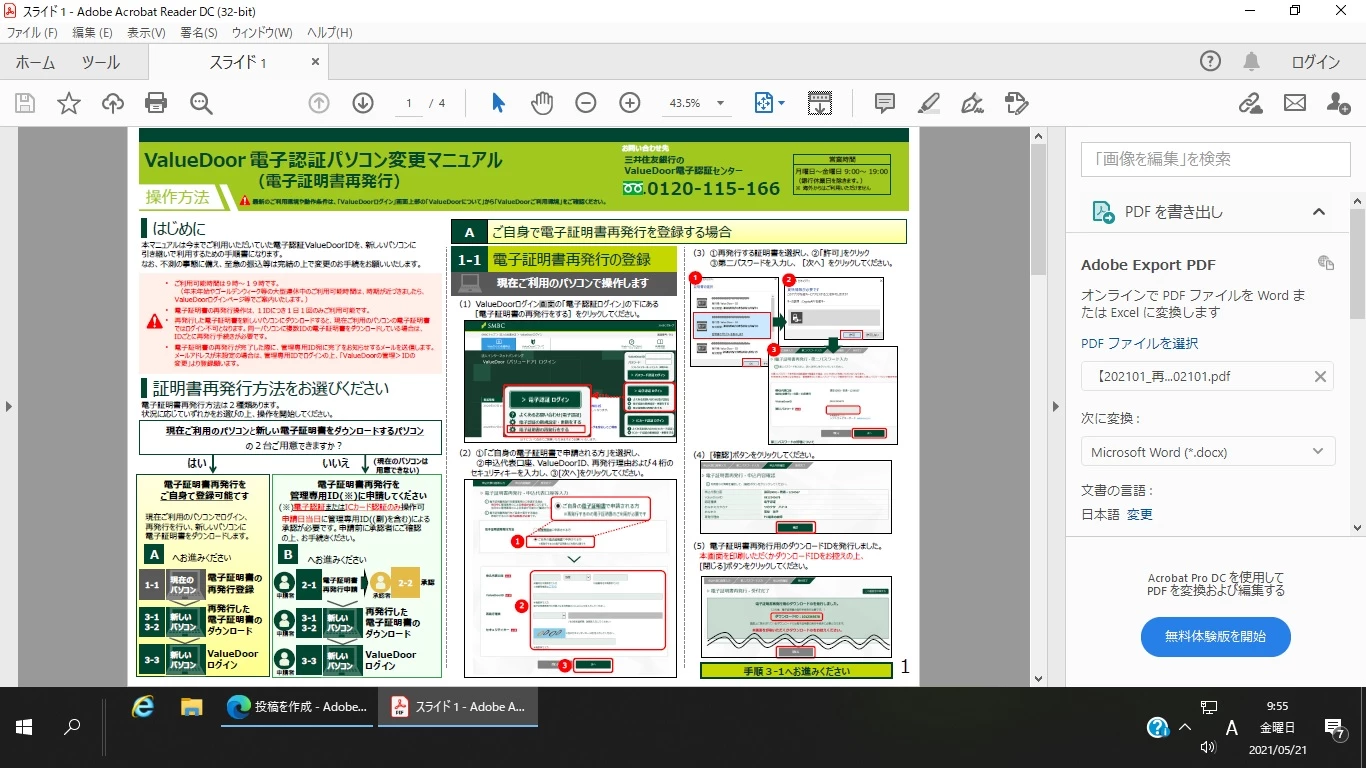Select the arrow selection tool
1366x768 pixels.
coord(498,103)
